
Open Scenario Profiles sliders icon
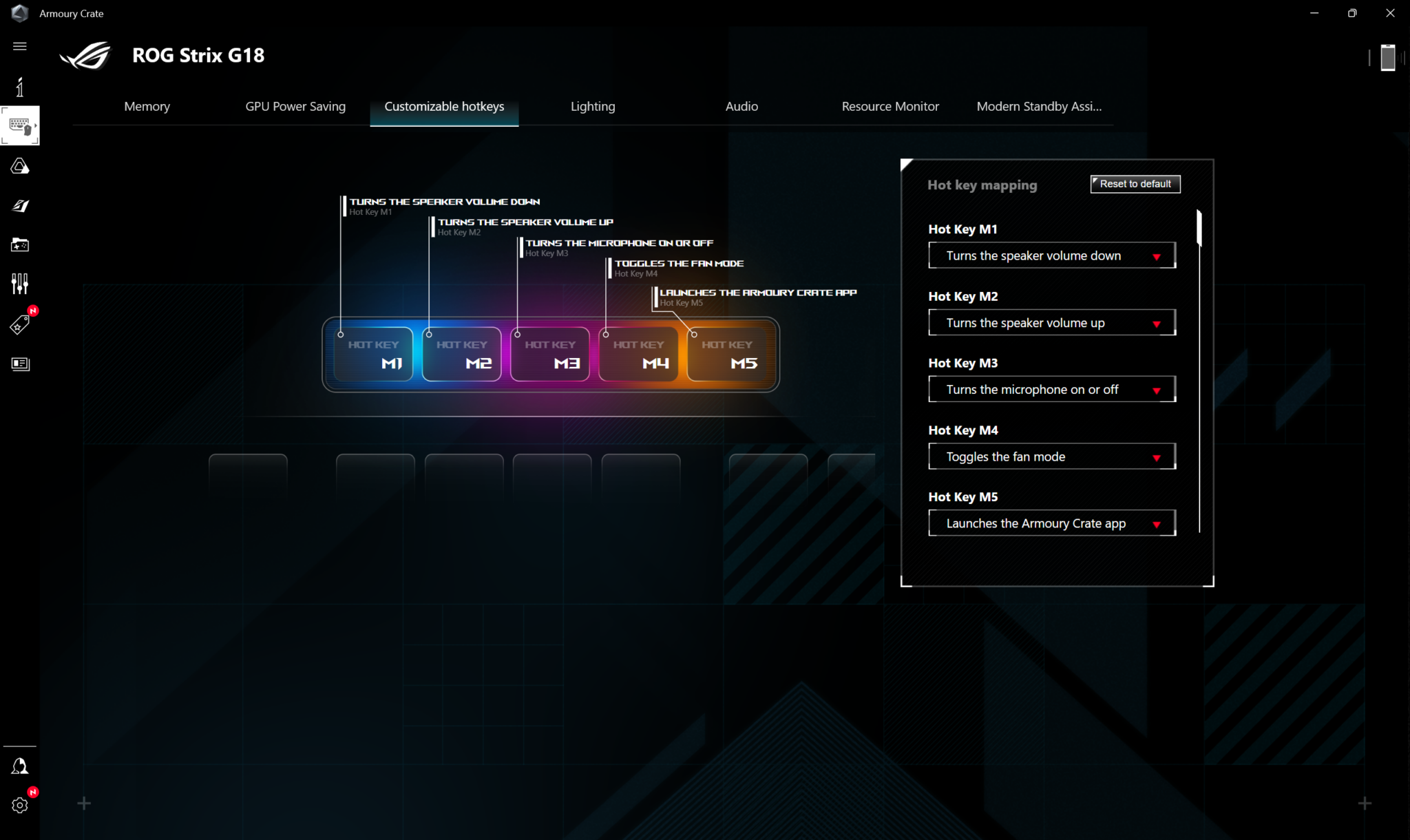(19, 284)
